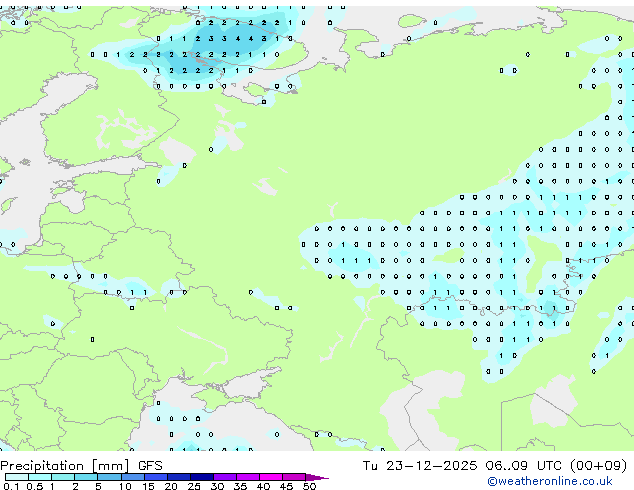Image resolution: width=634 pixels, height=490 pixels.
Task: Select the 25–30 mm dark blue swatch
Action: (202, 477)
